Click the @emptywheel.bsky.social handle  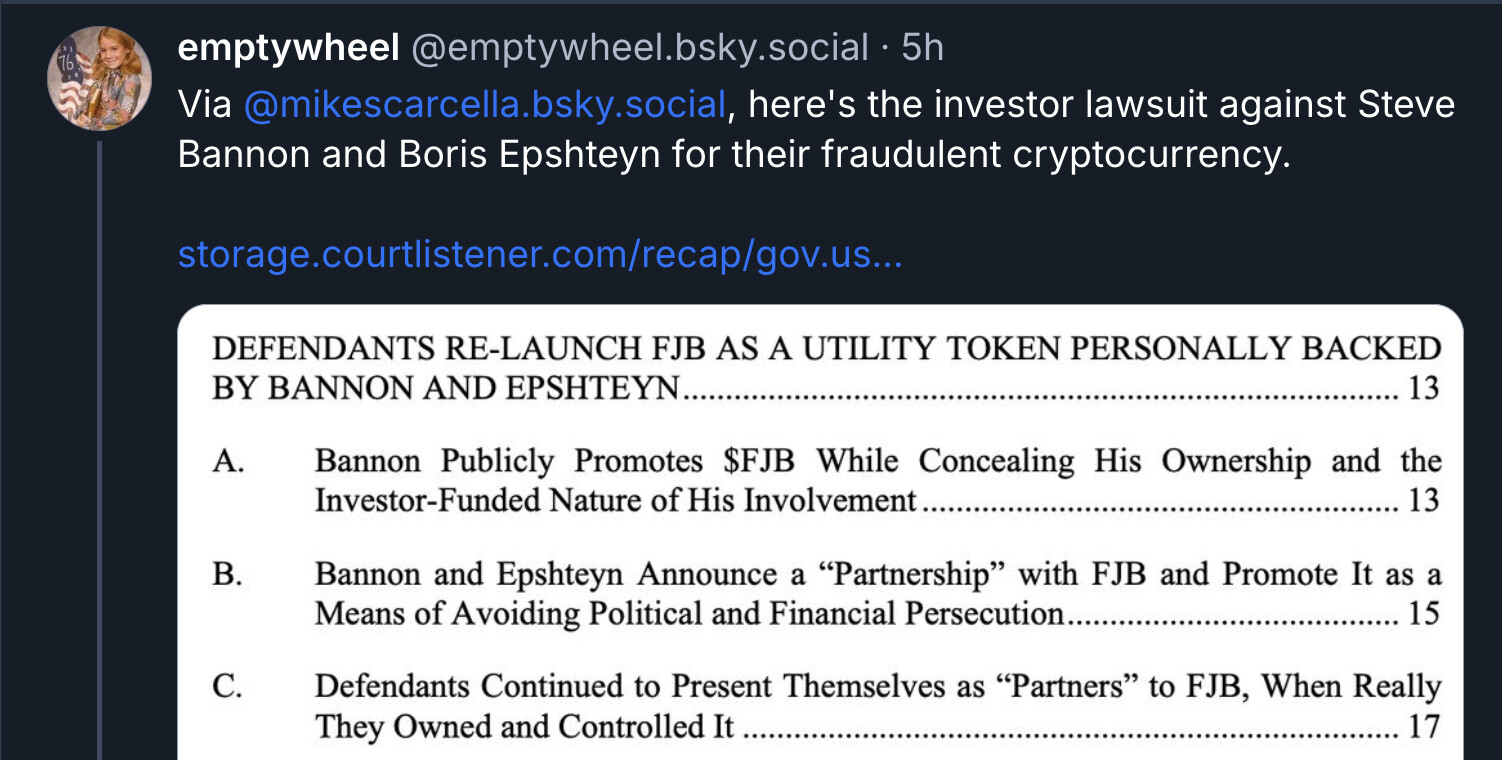[x=640, y=47]
